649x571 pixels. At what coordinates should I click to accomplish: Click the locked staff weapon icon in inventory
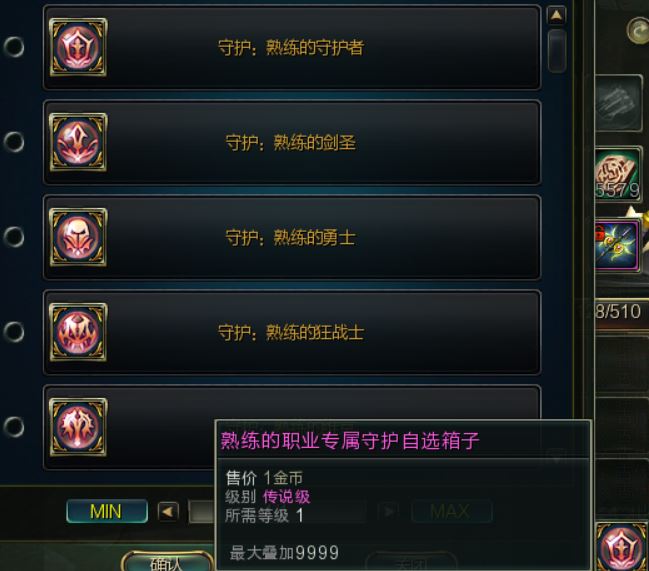(617, 246)
